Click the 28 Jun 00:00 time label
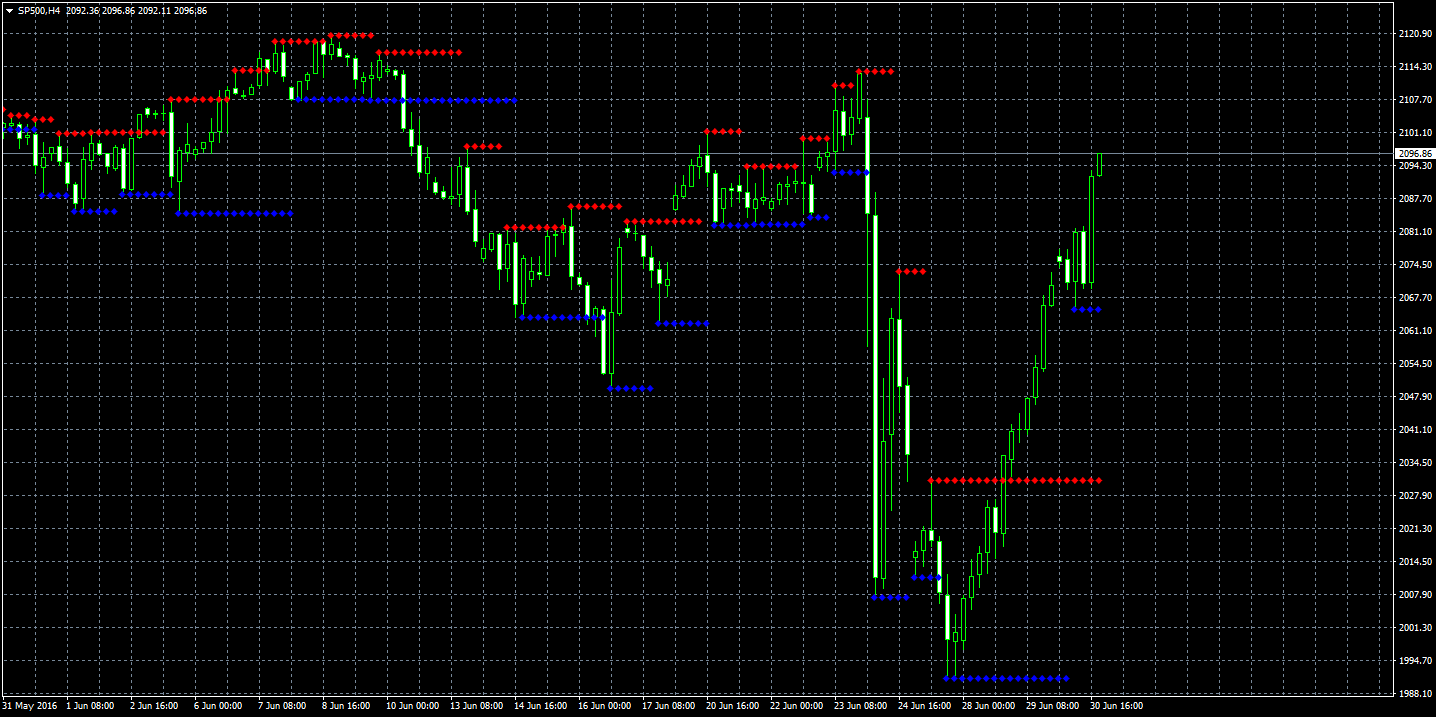This screenshot has height=717, width=1436. (988, 706)
